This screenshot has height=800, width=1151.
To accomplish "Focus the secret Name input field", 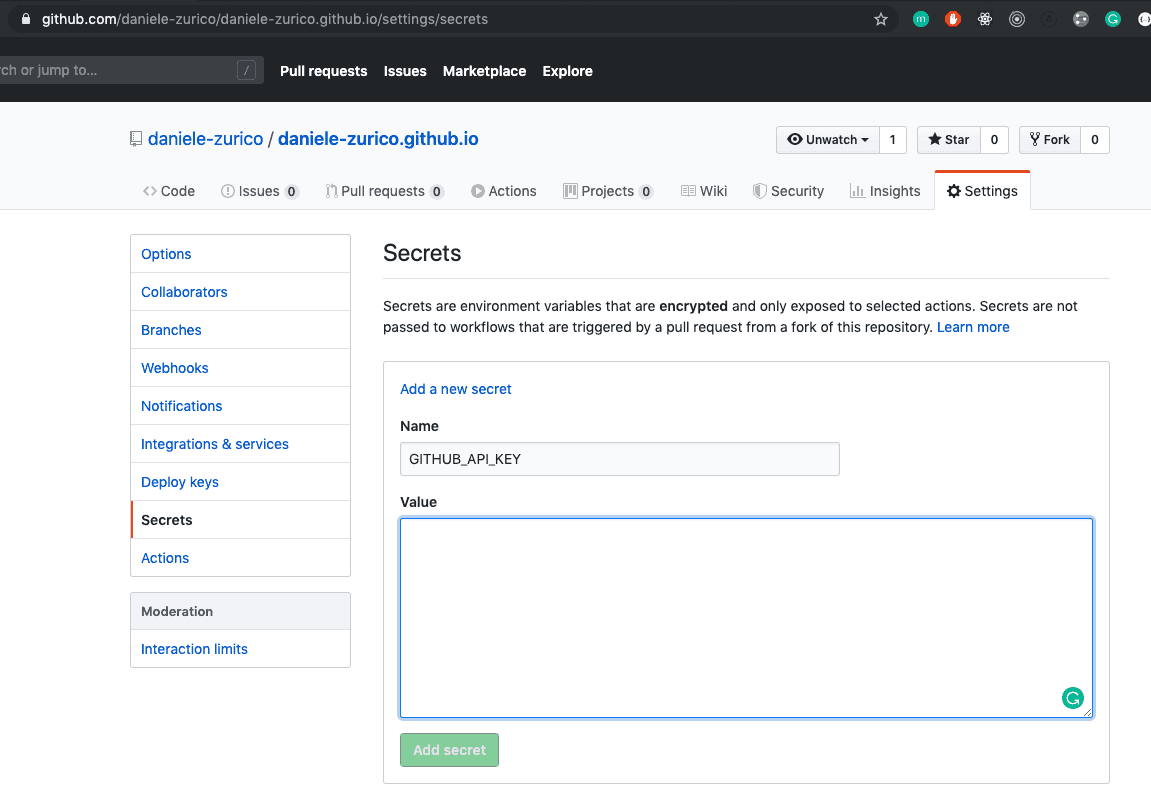I will pos(620,459).
